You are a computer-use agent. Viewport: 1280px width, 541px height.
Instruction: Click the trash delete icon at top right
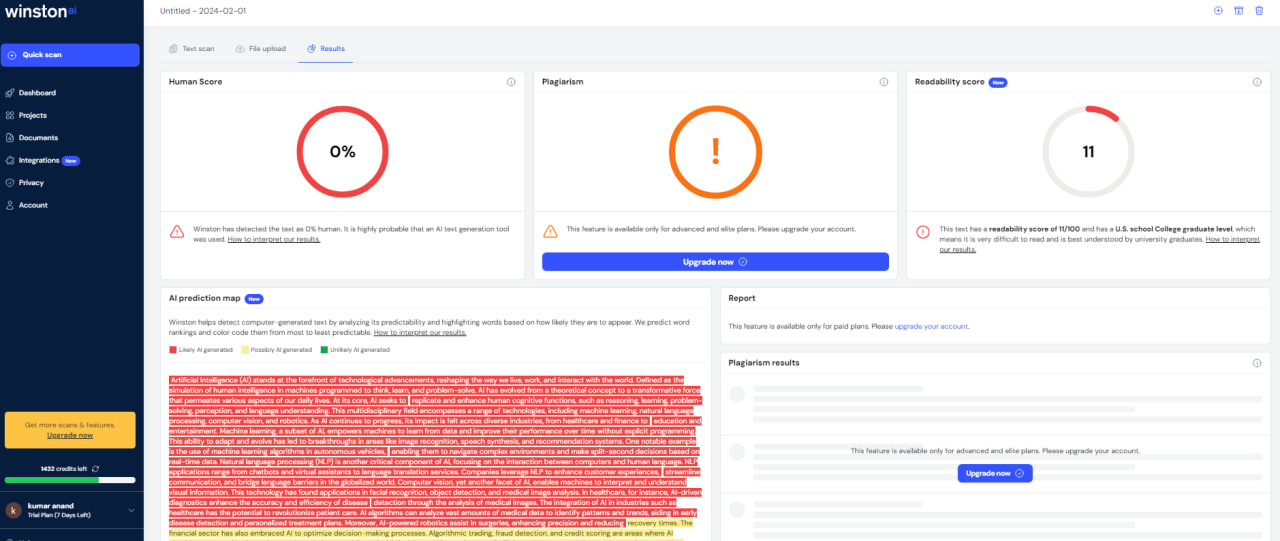tap(1258, 10)
